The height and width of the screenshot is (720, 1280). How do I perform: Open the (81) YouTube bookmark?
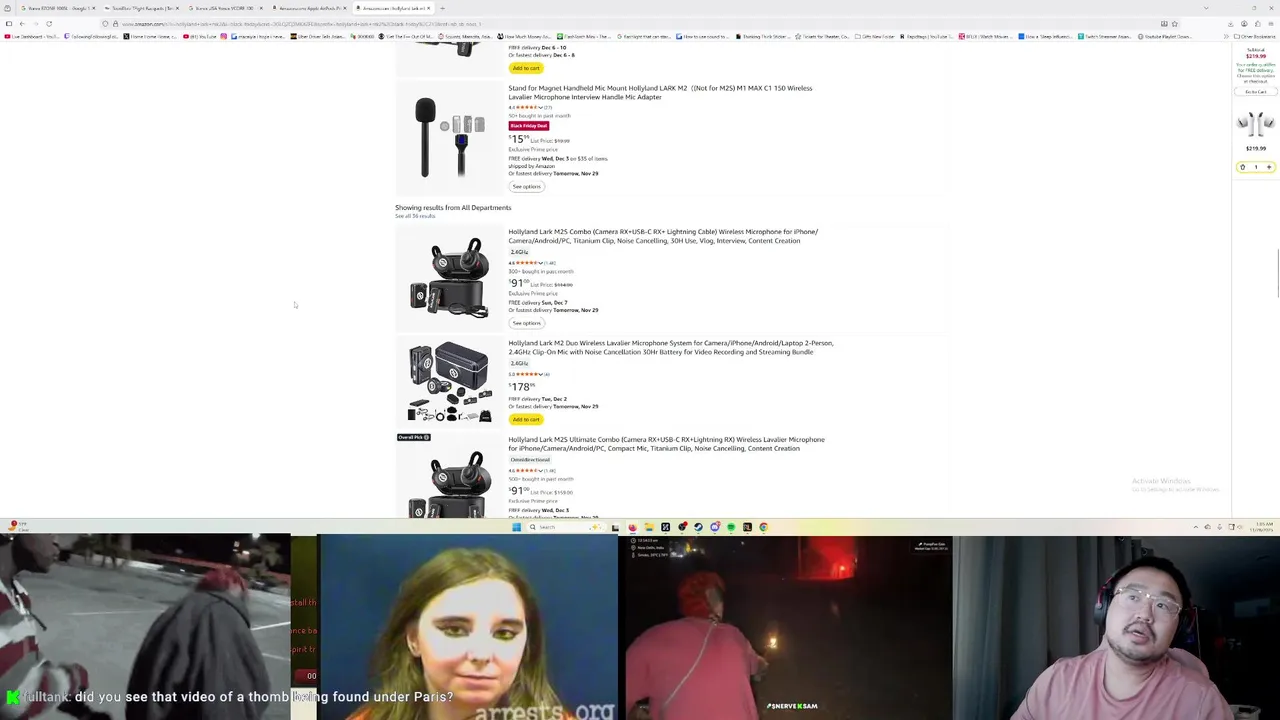click(200, 37)
